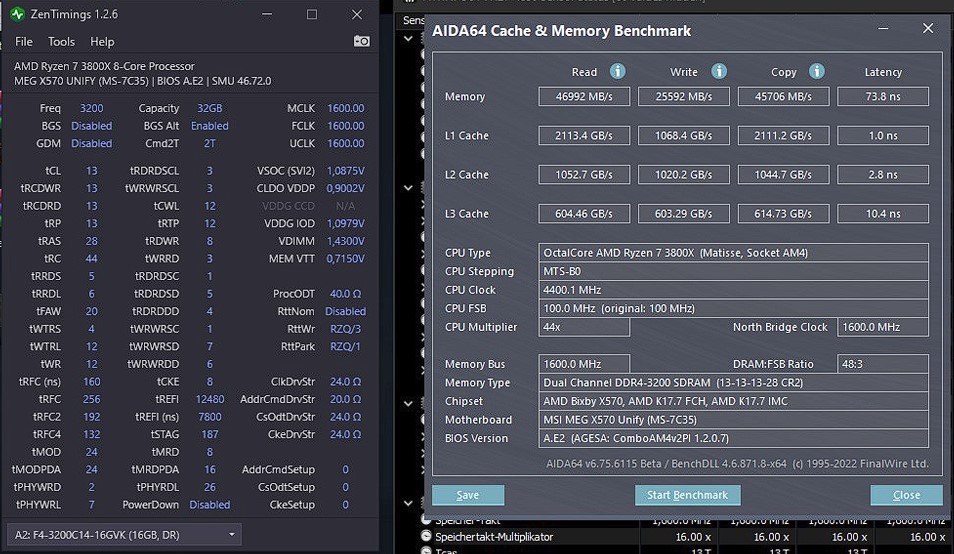Viewport: 954px width, 554px height.
Task: Click the tREFI value 12480
Action: [x=209, y=400]
